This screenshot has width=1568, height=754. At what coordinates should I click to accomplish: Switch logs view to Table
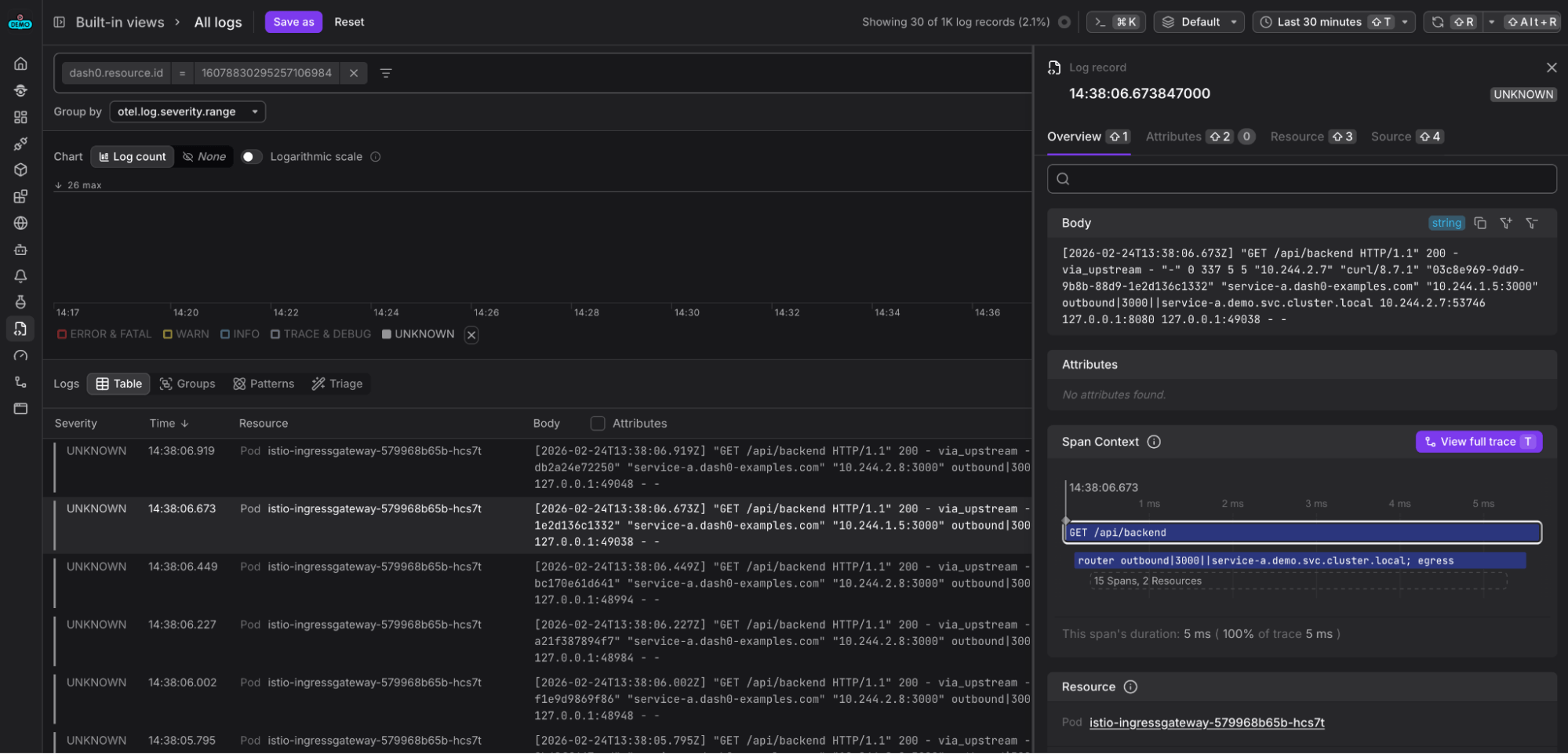pyautogui.click(x=119, y=384)
